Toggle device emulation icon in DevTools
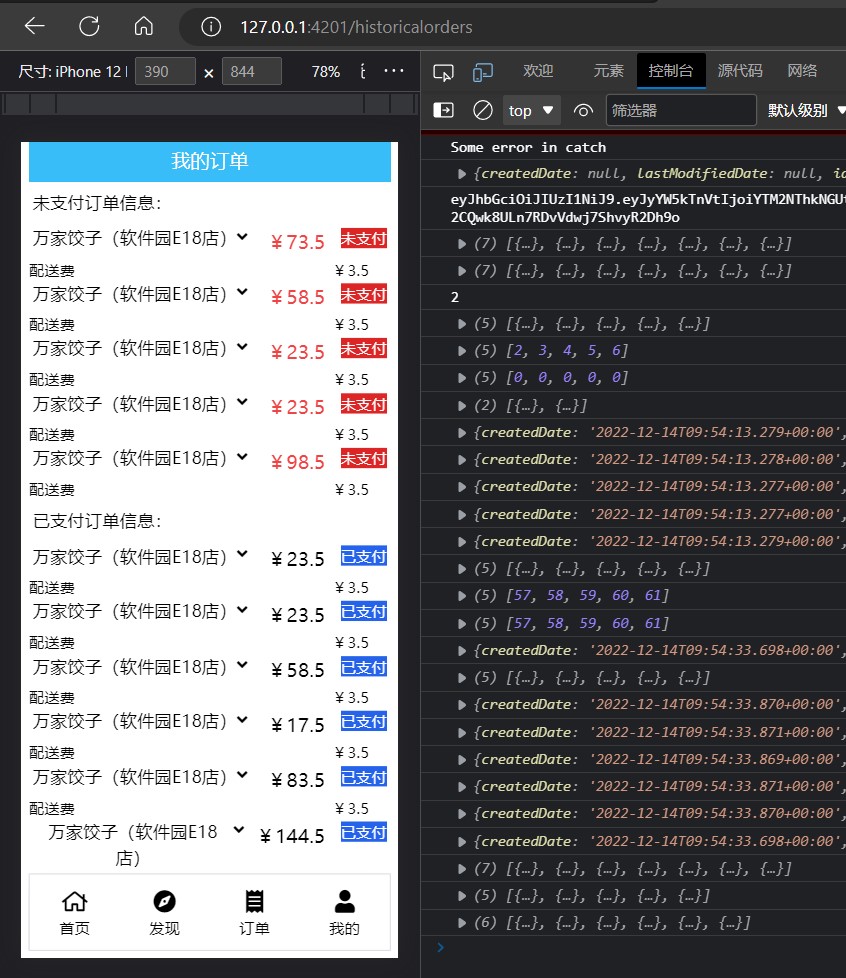 [483, 72]
